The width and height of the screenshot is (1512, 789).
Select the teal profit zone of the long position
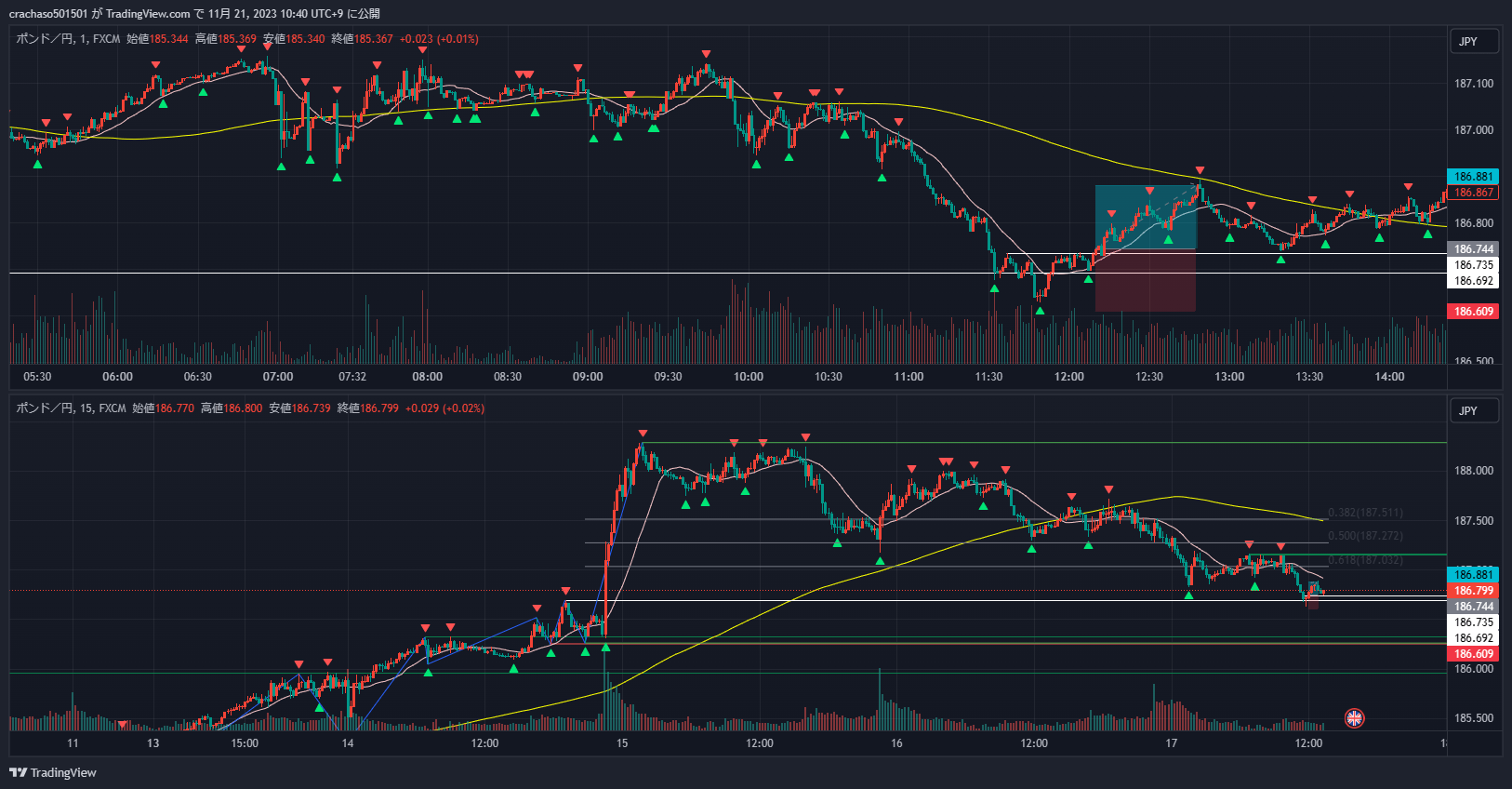pos(1146,218)
